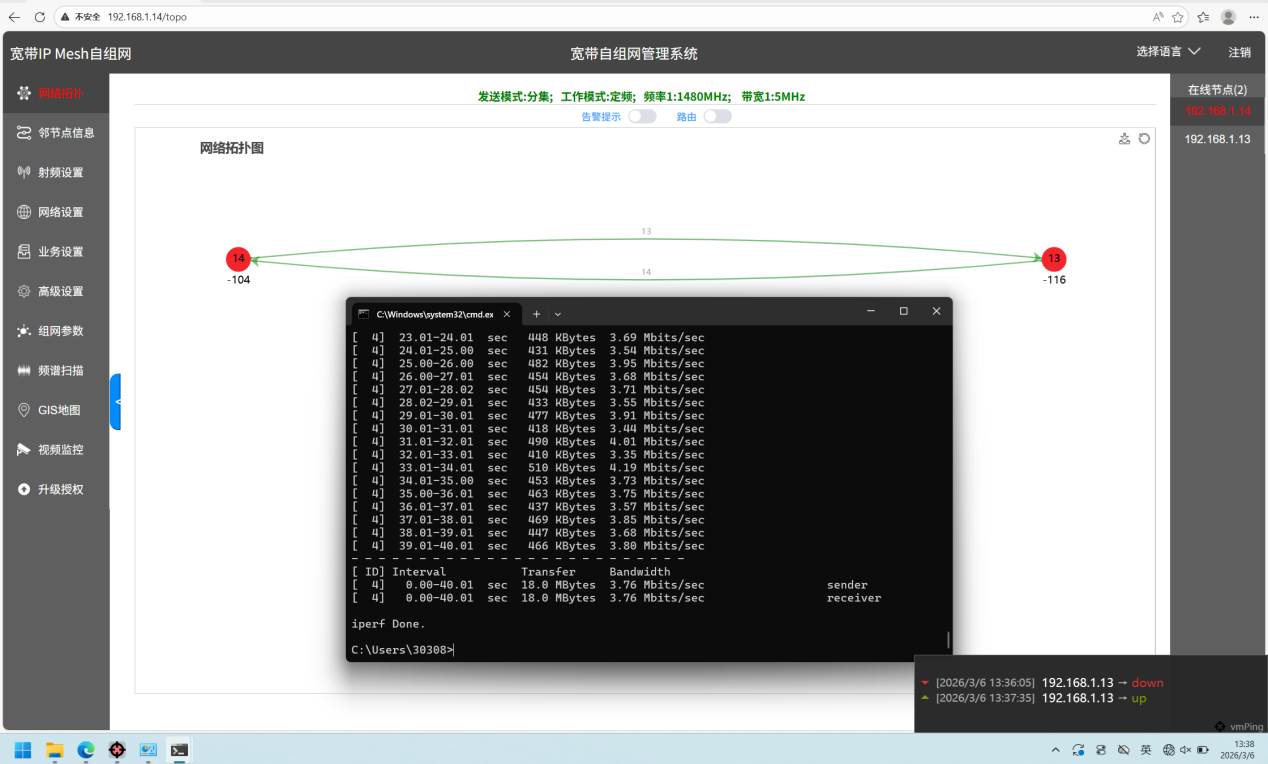This screenshot has width=1268, height=764.
Task: Open the terminal icon on taskbar
Action: click(179, 750)
